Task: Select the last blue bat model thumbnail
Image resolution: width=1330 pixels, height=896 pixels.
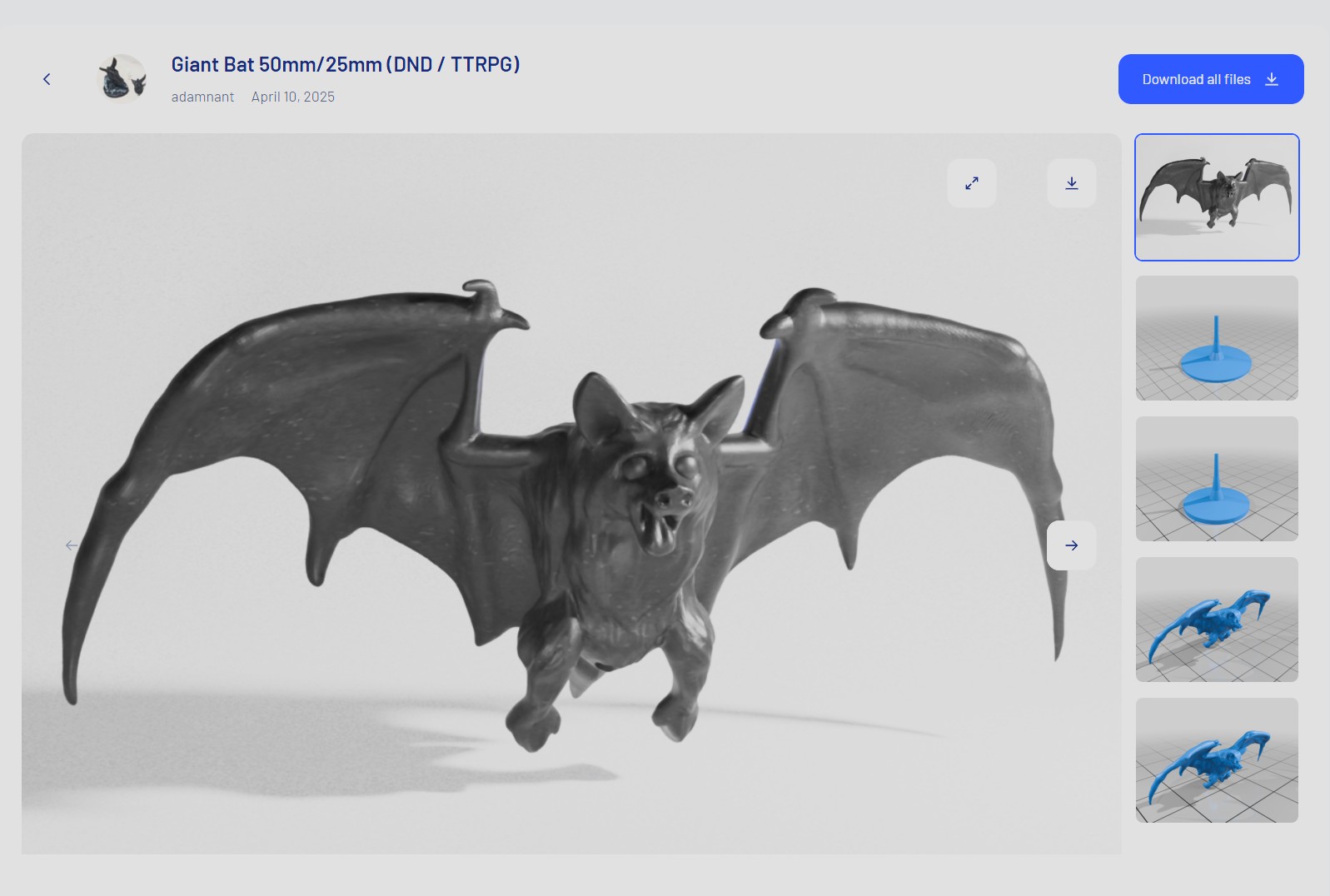Action: pos(1217,760)
